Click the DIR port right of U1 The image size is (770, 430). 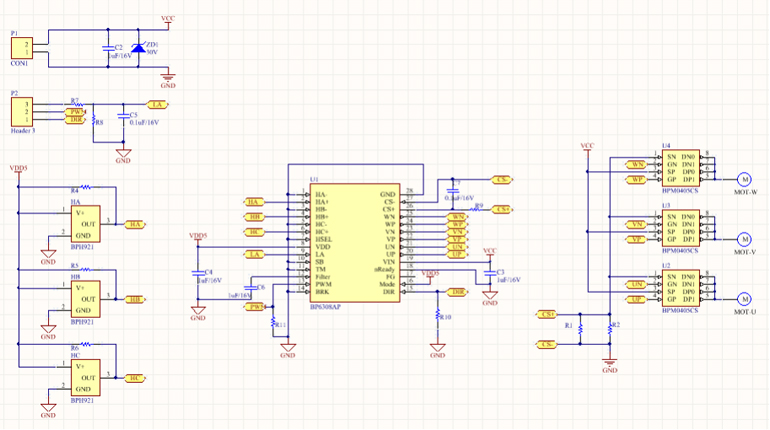[x=456, y=292]
